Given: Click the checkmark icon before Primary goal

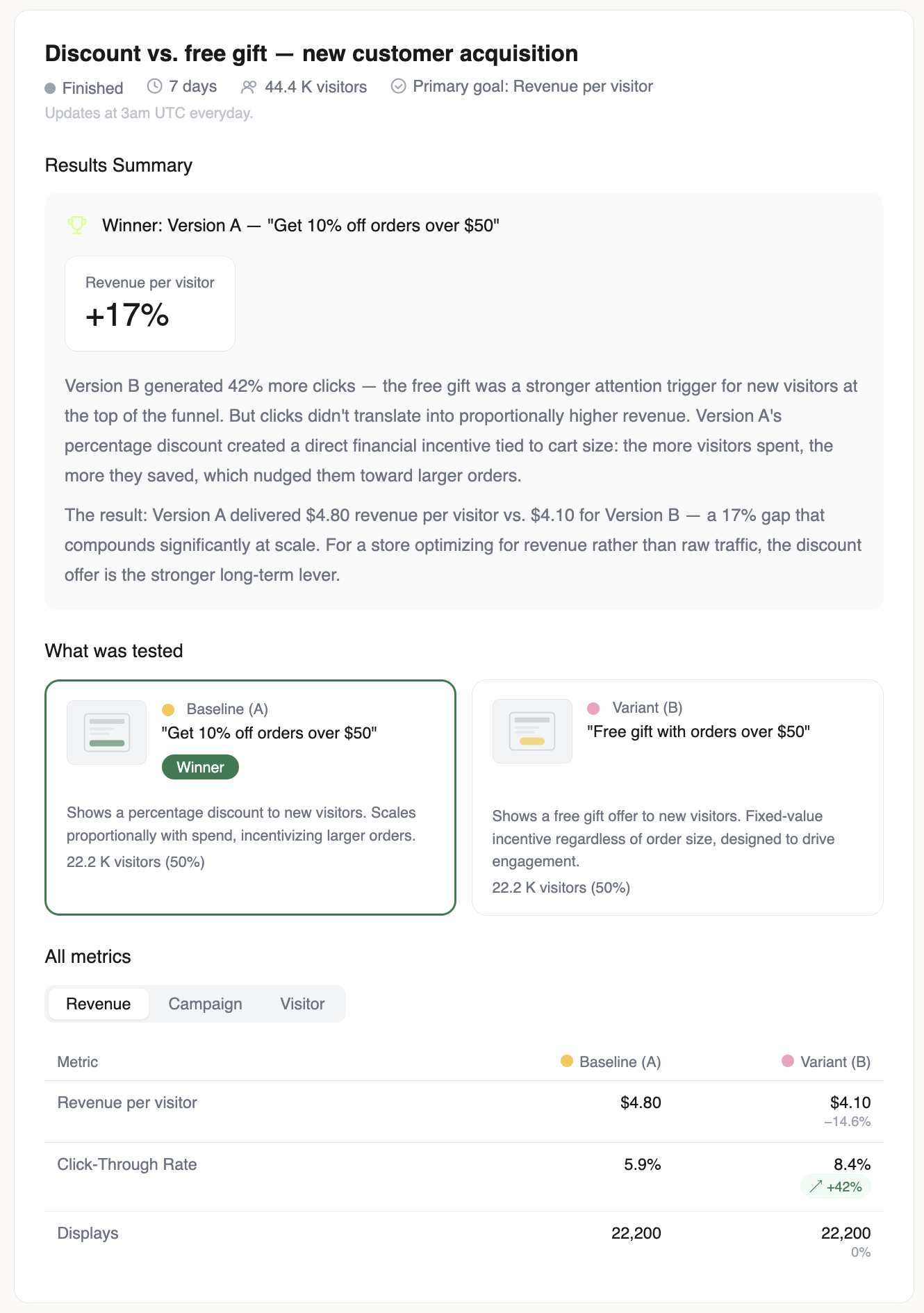Looking at the screenshot, I should 398,86.
